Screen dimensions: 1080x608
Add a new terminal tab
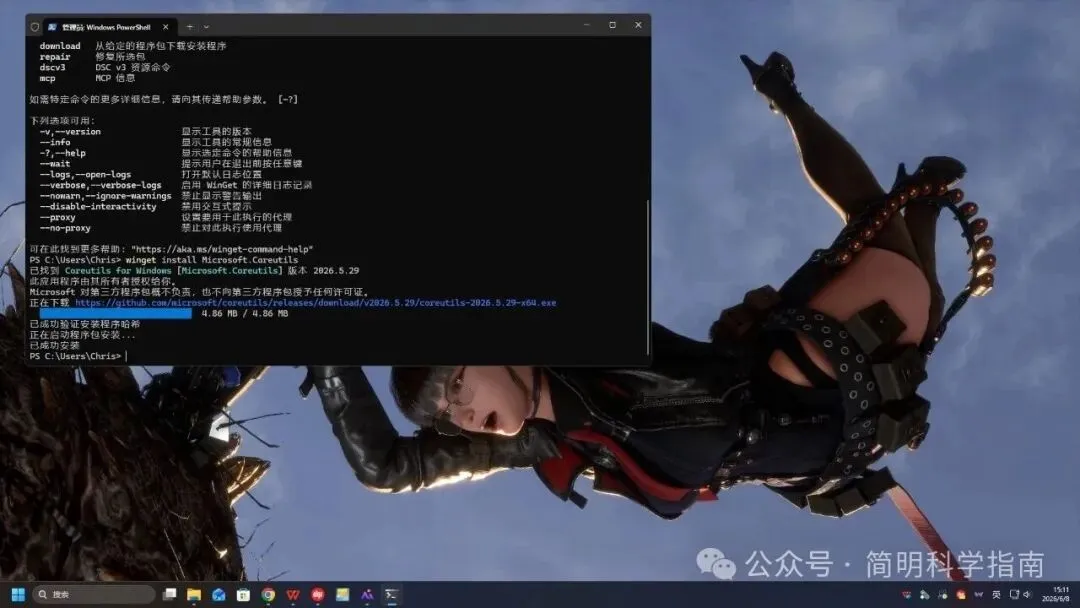(189, 27)
